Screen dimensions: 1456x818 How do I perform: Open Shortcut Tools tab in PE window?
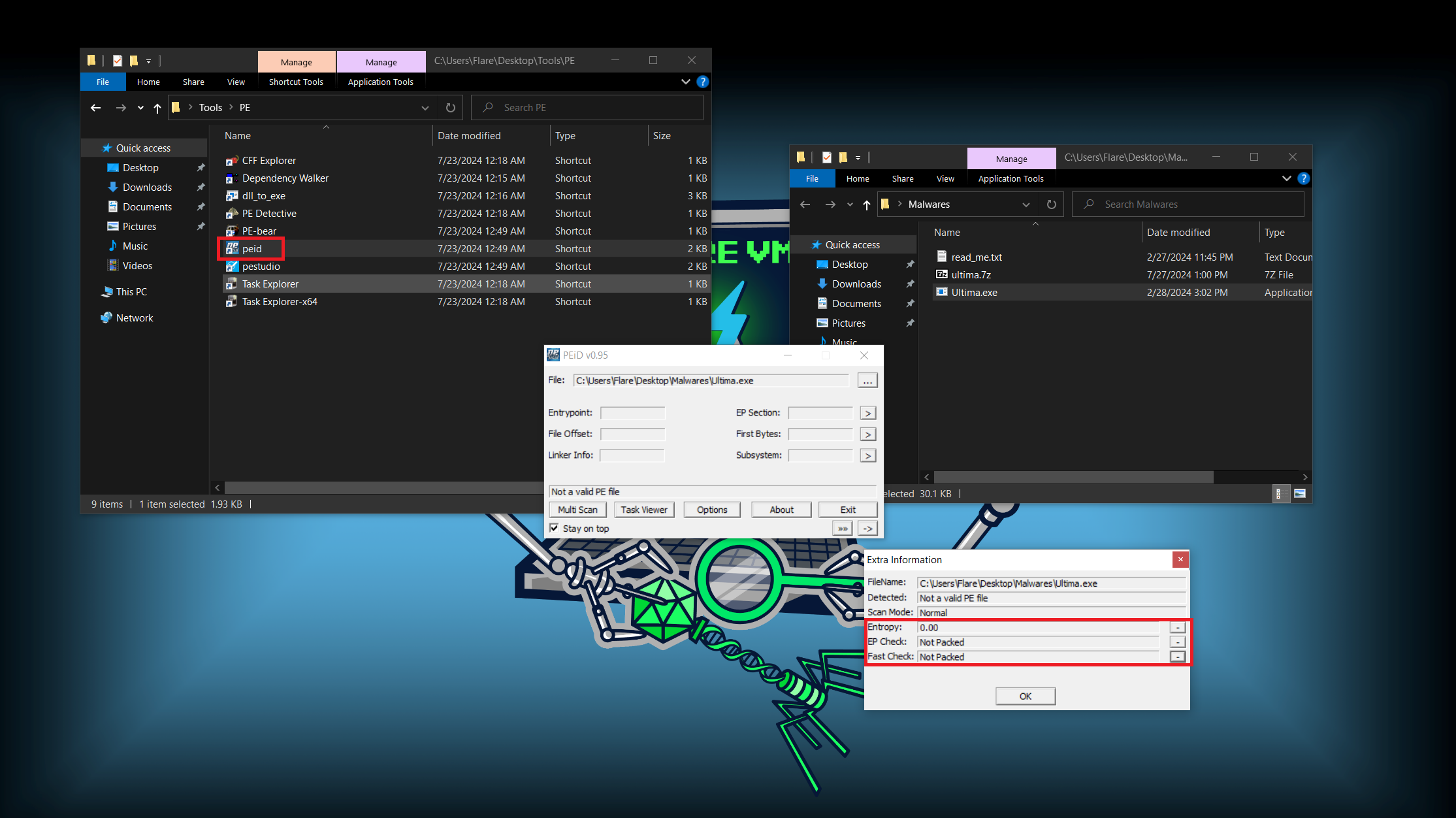pyautogui.click(x=296, y=82)
